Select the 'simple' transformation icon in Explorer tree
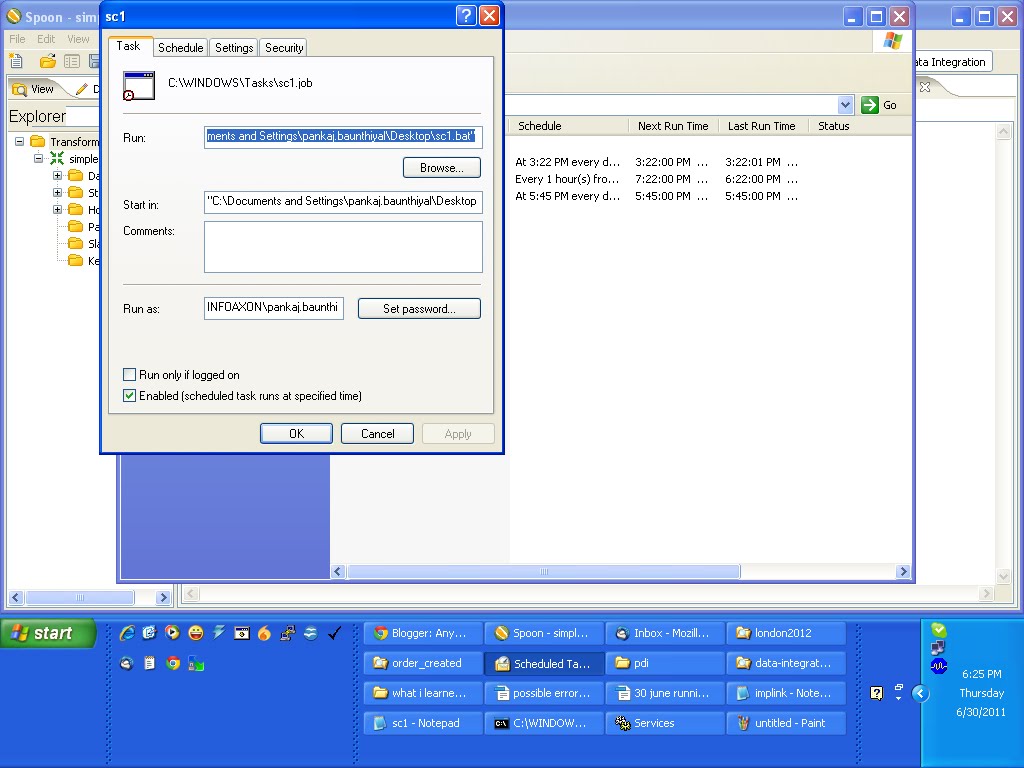1024x768 pixels. click(57, 159)
